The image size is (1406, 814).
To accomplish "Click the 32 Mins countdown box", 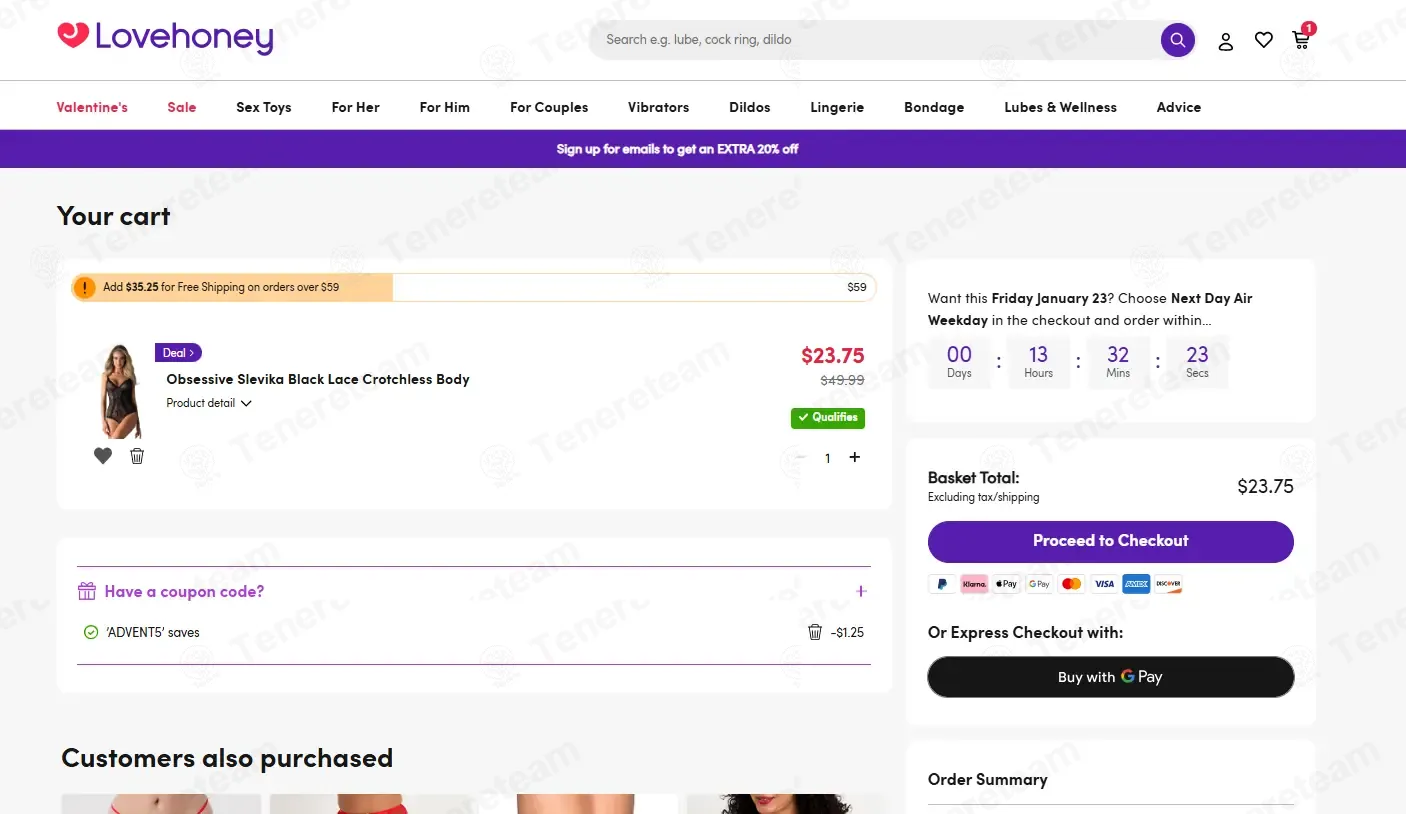I will coord(1118,361).
